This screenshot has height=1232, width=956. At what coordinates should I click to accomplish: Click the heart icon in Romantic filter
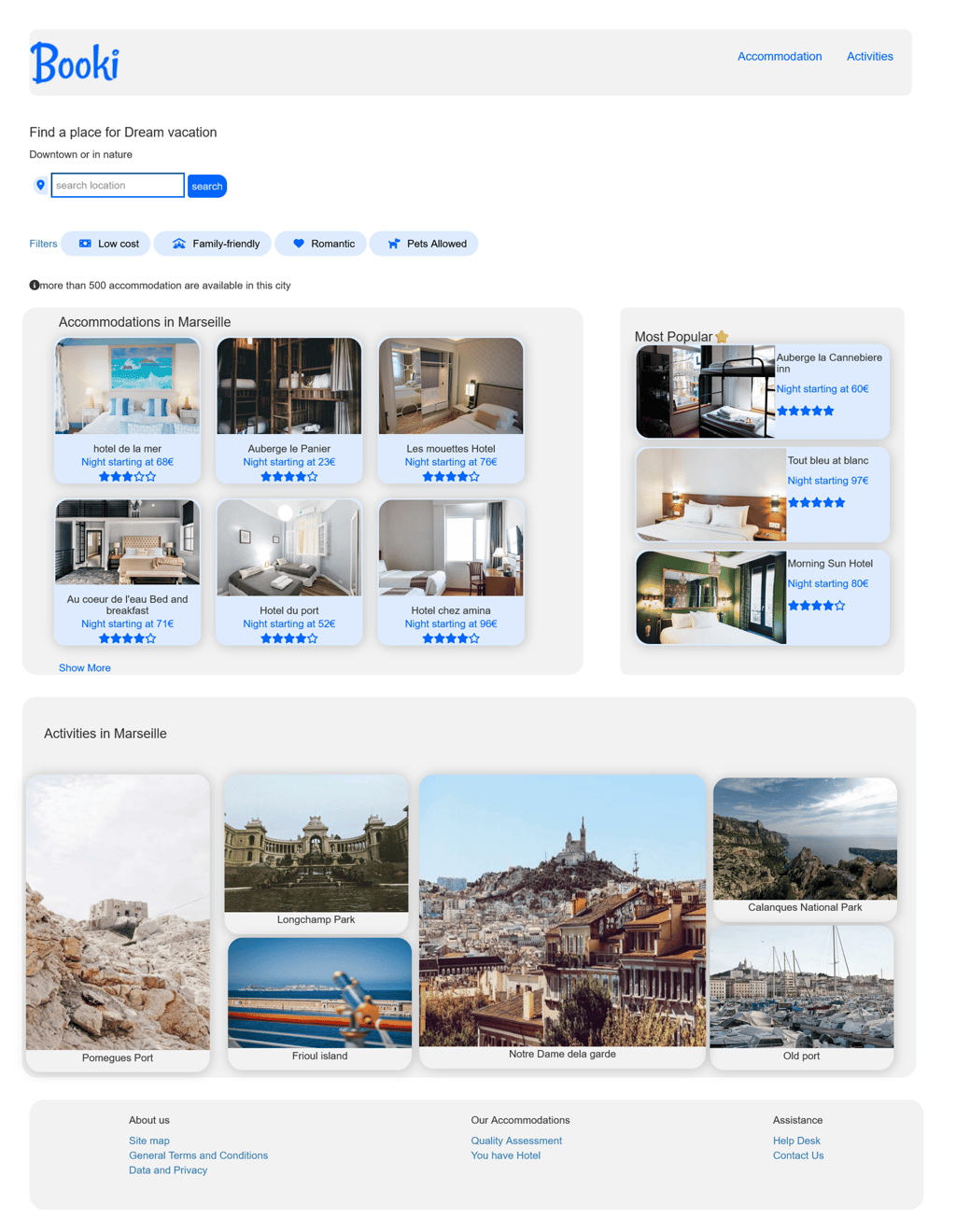(x=299, y=244)
